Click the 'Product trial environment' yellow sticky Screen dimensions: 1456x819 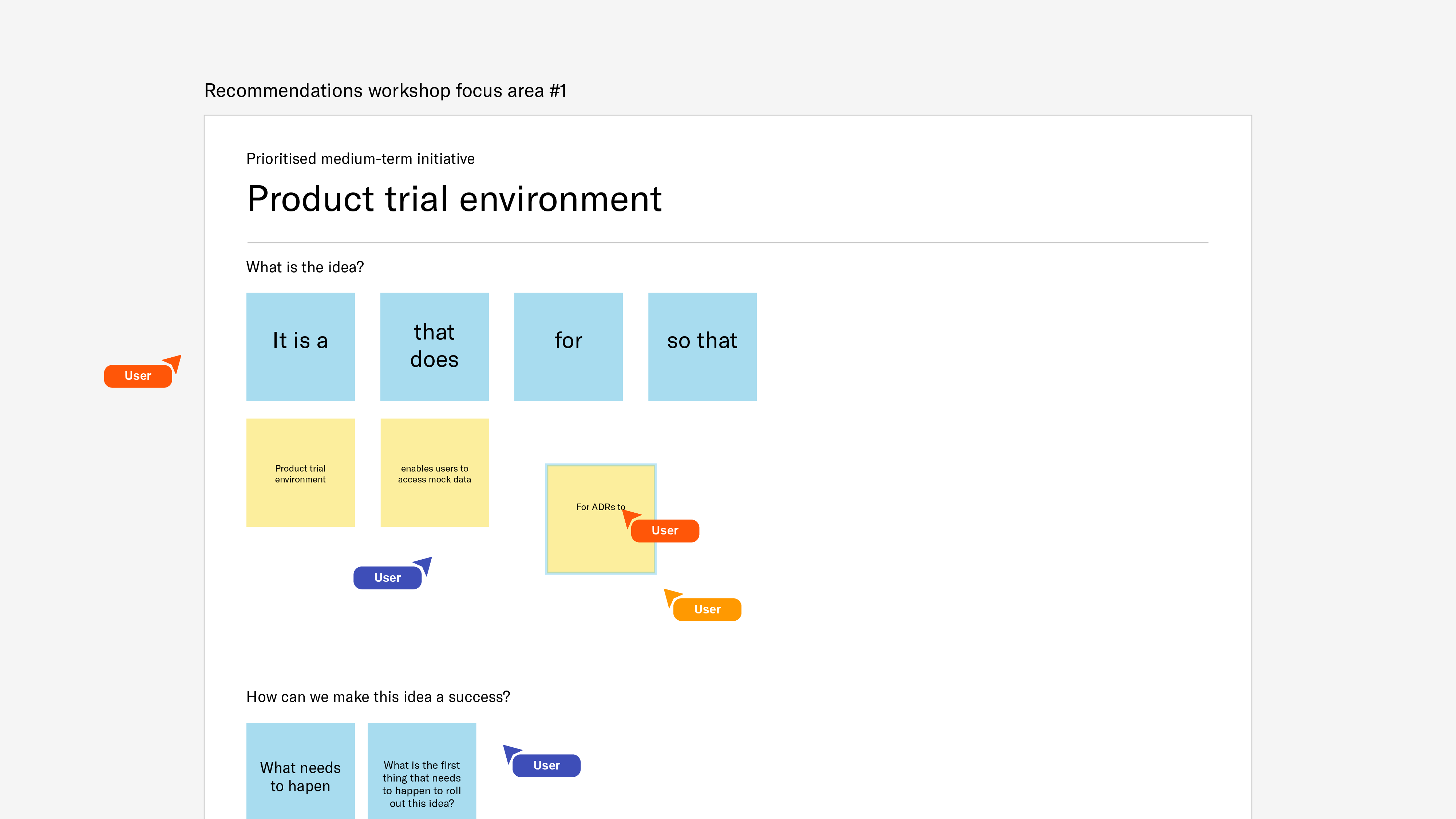300,473
